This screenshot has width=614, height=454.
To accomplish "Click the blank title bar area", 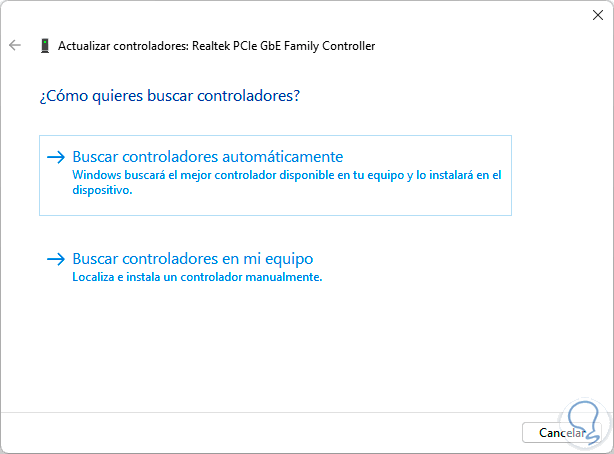I will coord(300,15).
